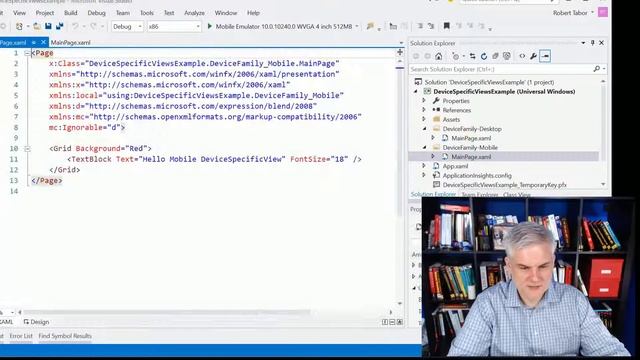Click the bookmark icon in the toolbar
Image resolution: width=640 pixels, height=360 pixels.
click(x=447, y=26)
